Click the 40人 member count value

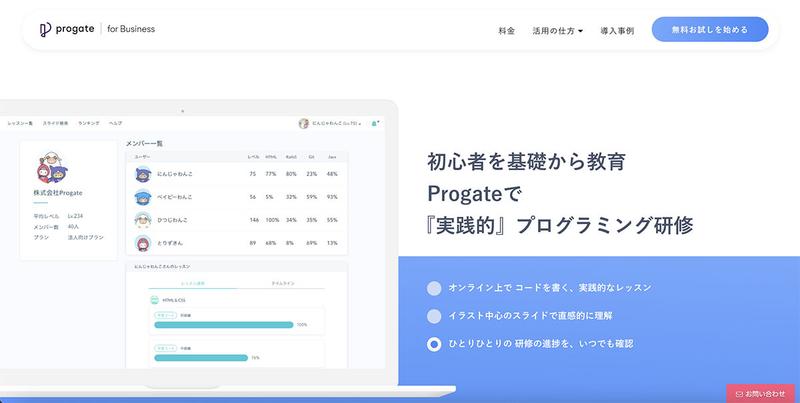tap(73, 226)
